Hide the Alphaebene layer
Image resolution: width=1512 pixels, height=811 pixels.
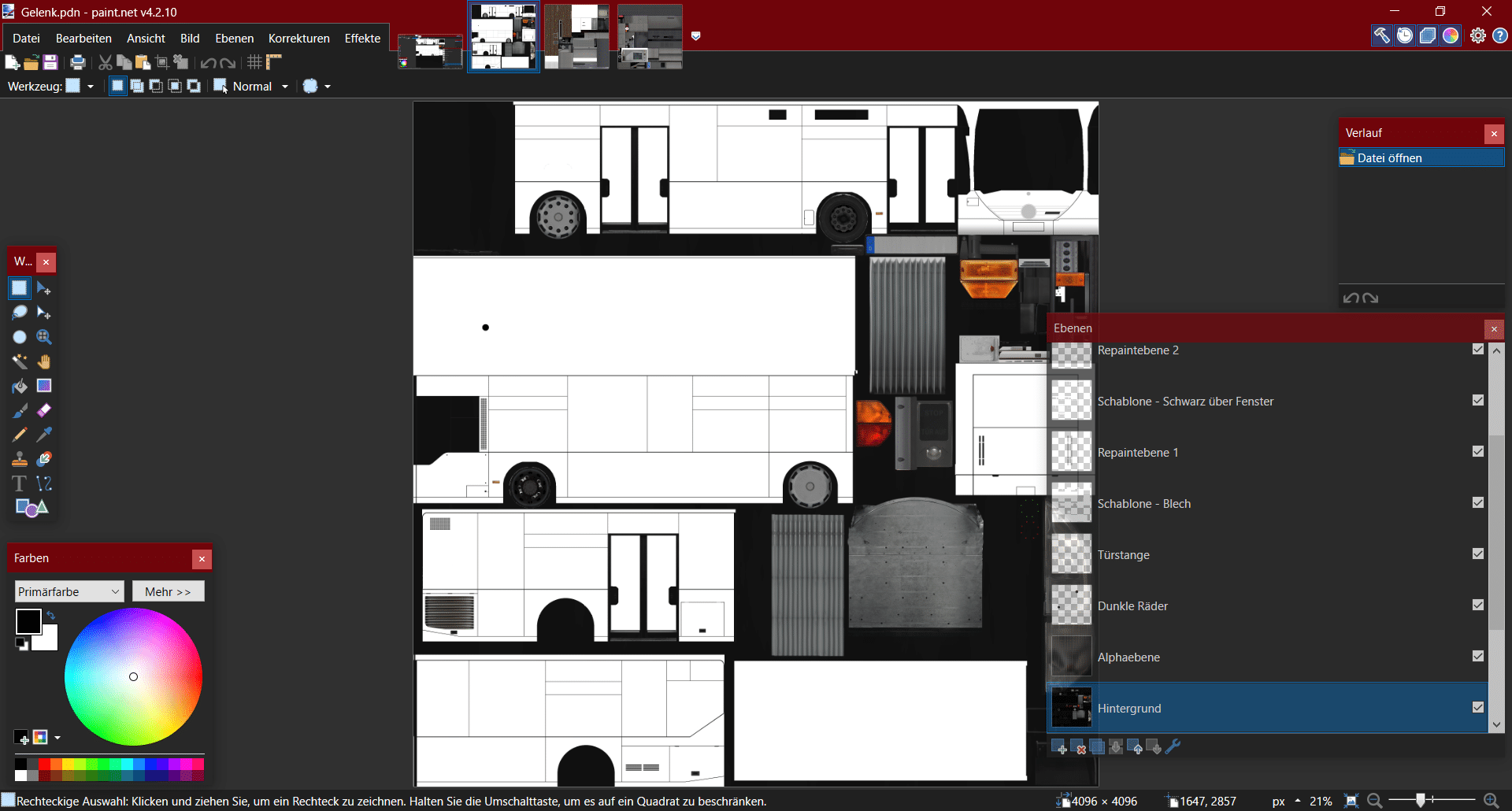(x=1478, y=656)
